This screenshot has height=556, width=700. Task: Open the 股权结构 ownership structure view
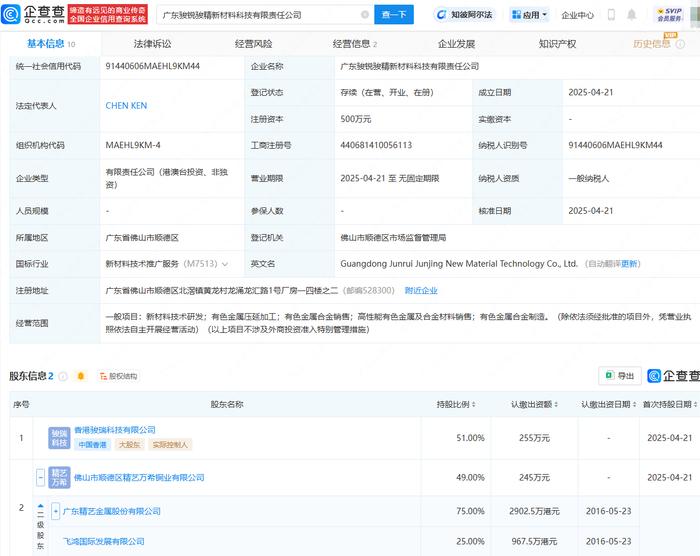[x=118, y=376]
